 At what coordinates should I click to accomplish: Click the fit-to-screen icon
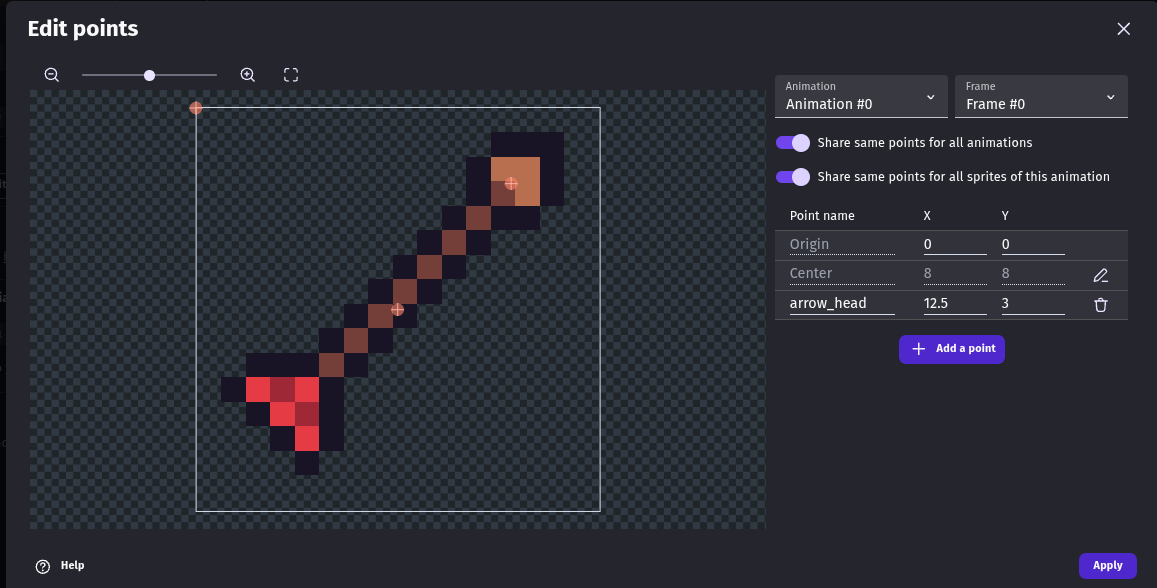pyautogui.click(x=291, y=75)
